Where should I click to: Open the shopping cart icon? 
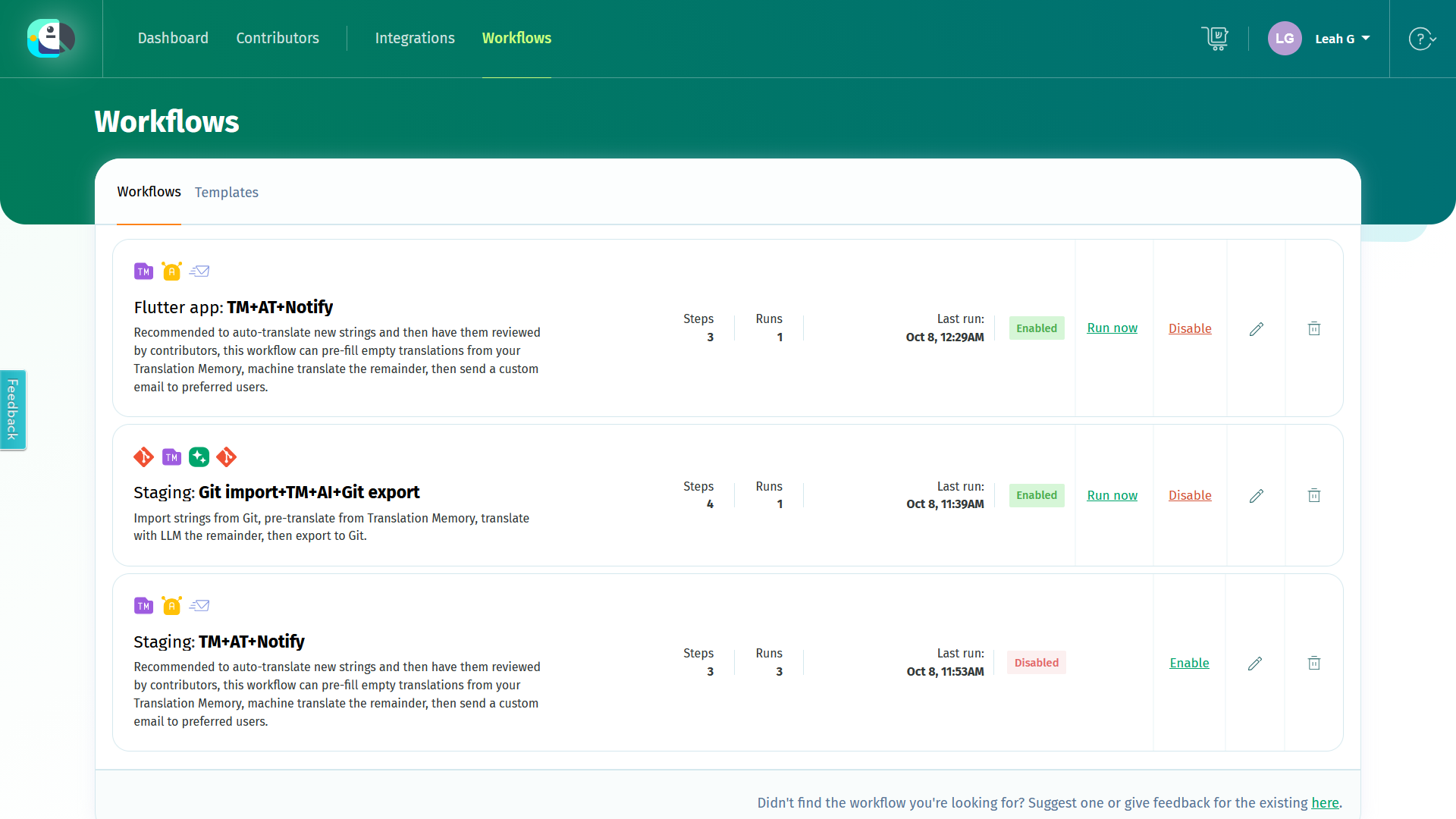[1215, 38]
